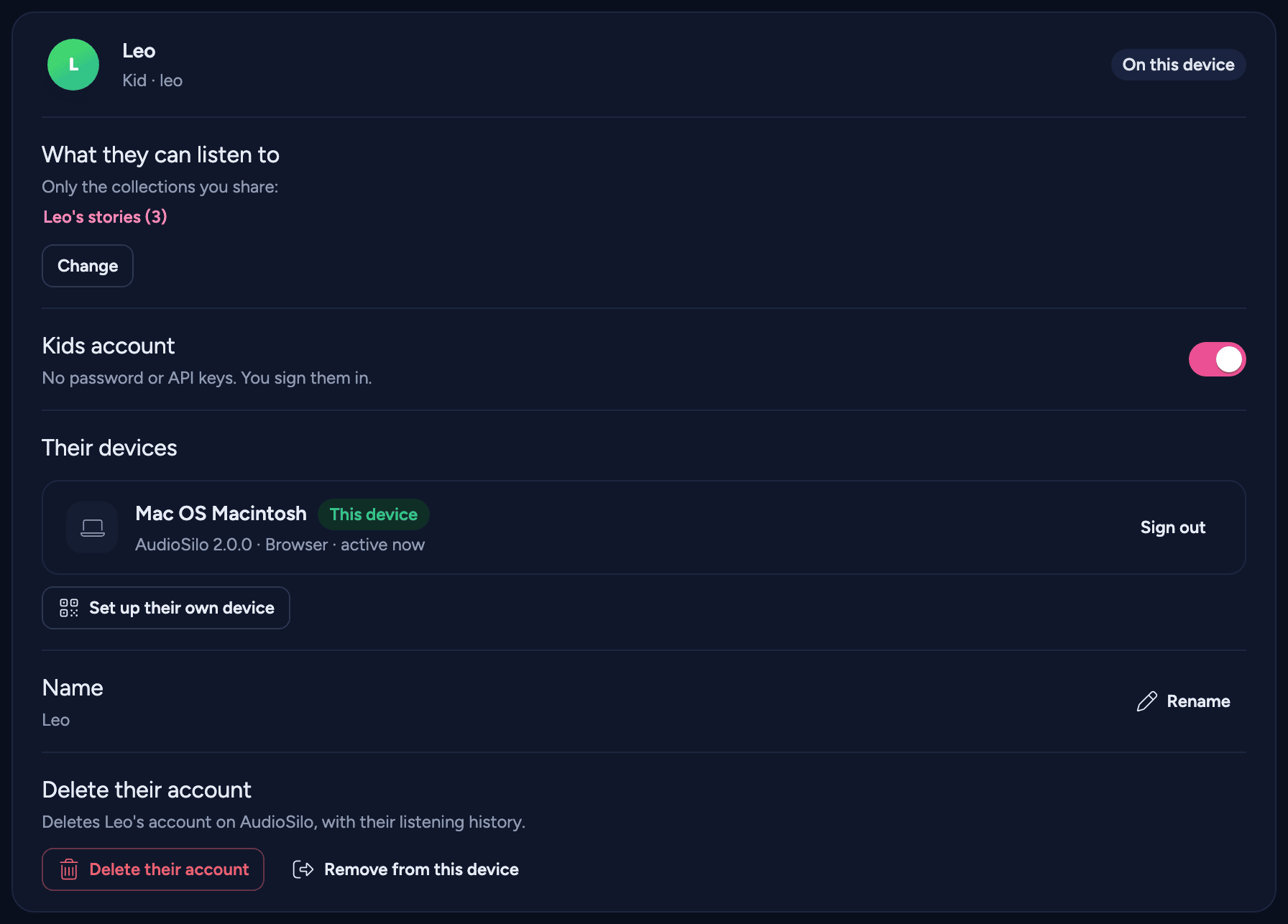Click the laptop device icon
1288x924 pixels.
92,527
